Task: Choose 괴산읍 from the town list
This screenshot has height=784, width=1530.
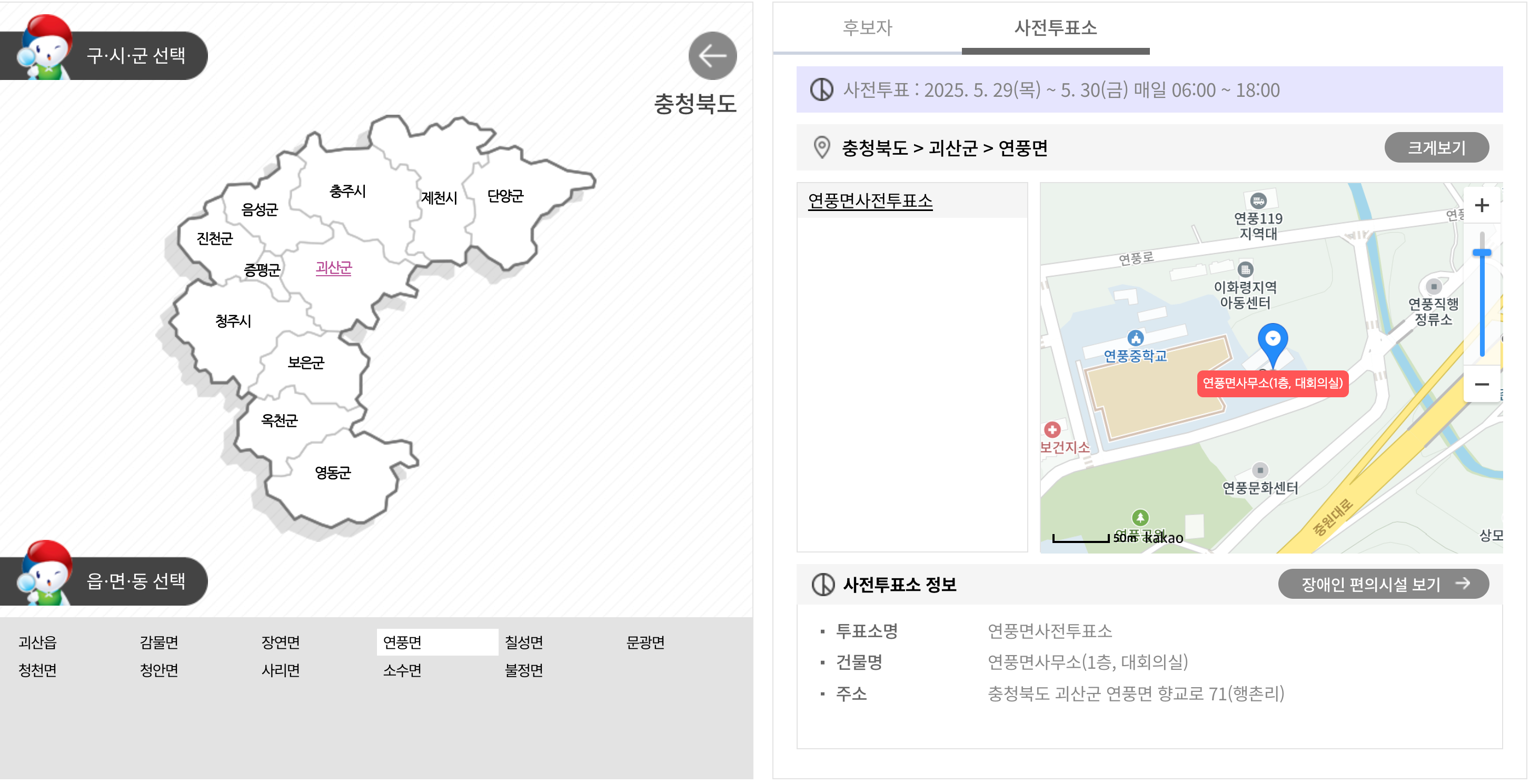Action: click(x=37, y=642)
